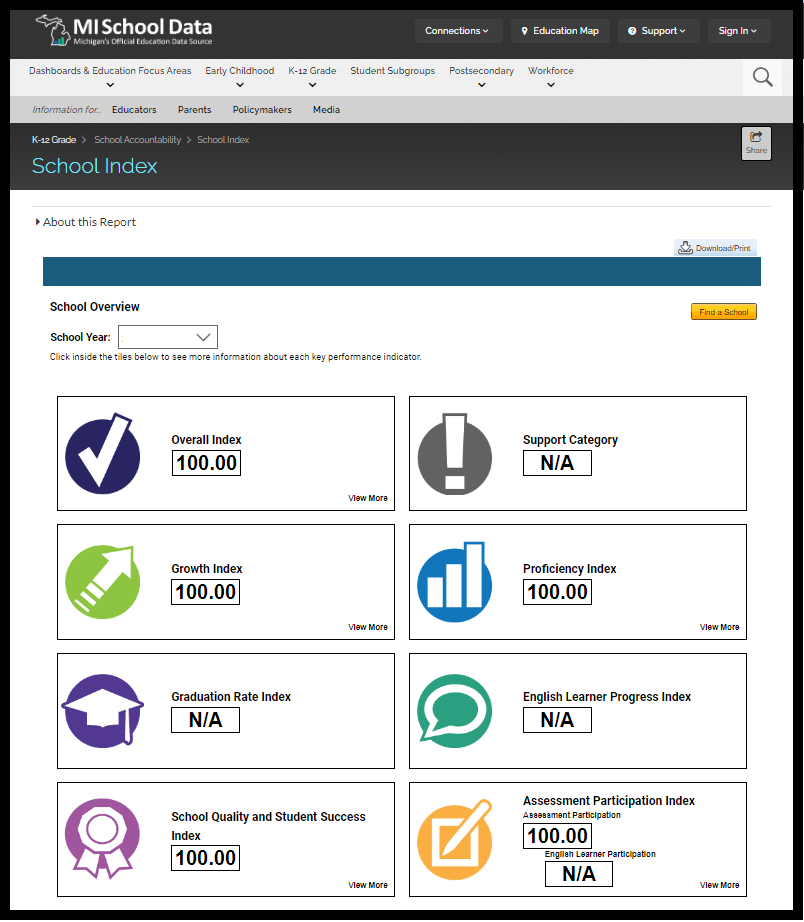Open the Workforce menu

tap(551, 77)
